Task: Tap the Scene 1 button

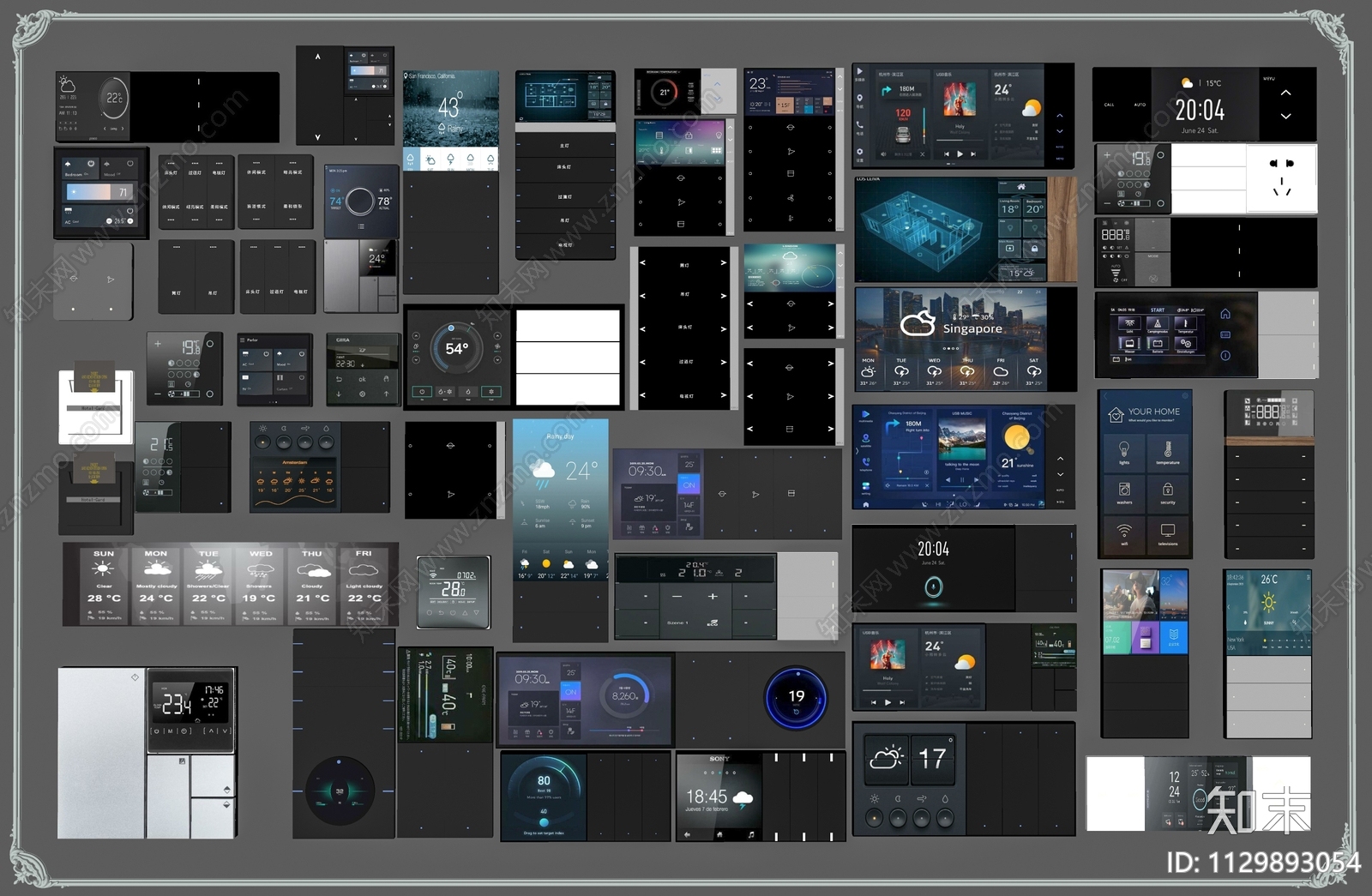Action: click(677, 623)
